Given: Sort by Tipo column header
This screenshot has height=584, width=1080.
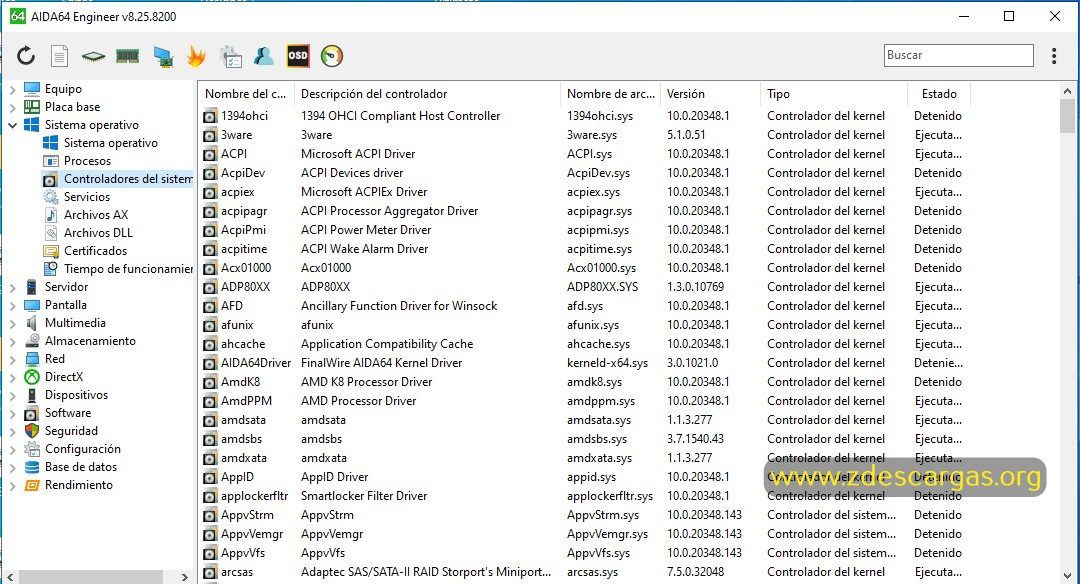Looking at the screenshot, I should coord(834,94).
